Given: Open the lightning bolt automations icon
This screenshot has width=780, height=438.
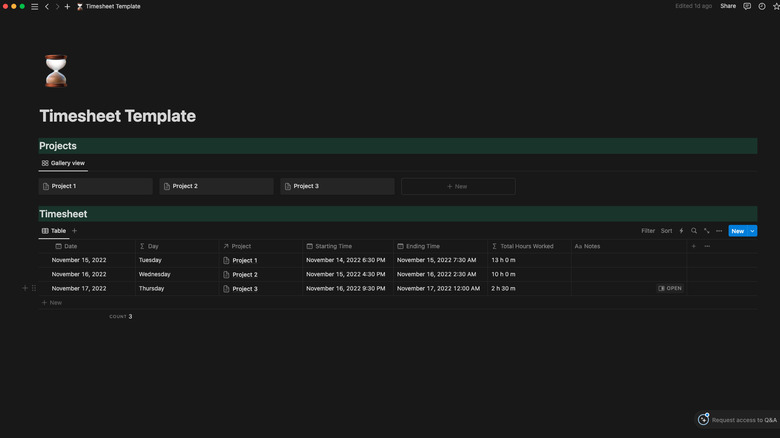Looking at the screenshot, I should click(682, 231).
